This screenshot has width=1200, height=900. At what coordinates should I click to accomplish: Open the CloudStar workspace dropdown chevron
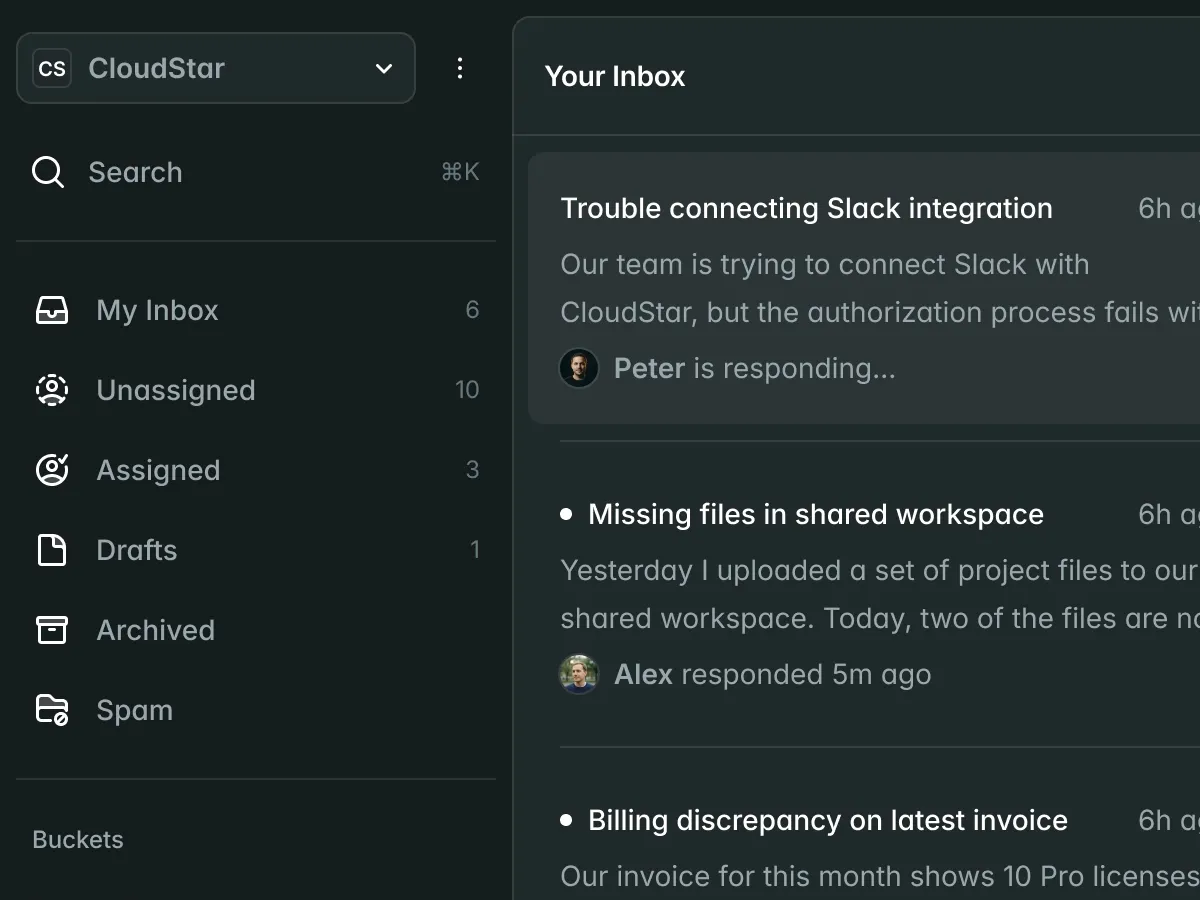384,68
